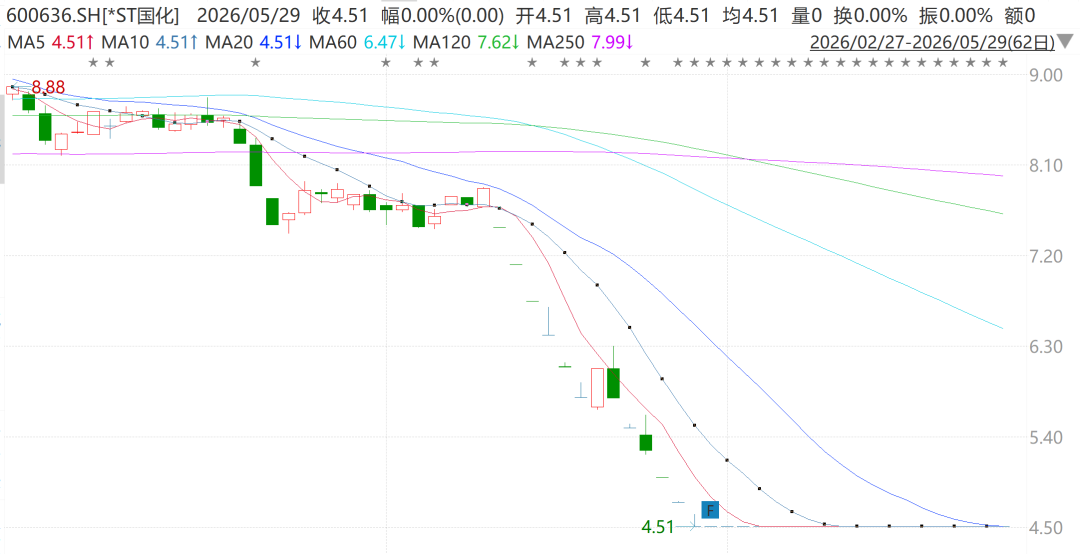Click the 7.20 price axis label

pyautogui.click(x=1045, y=256)
